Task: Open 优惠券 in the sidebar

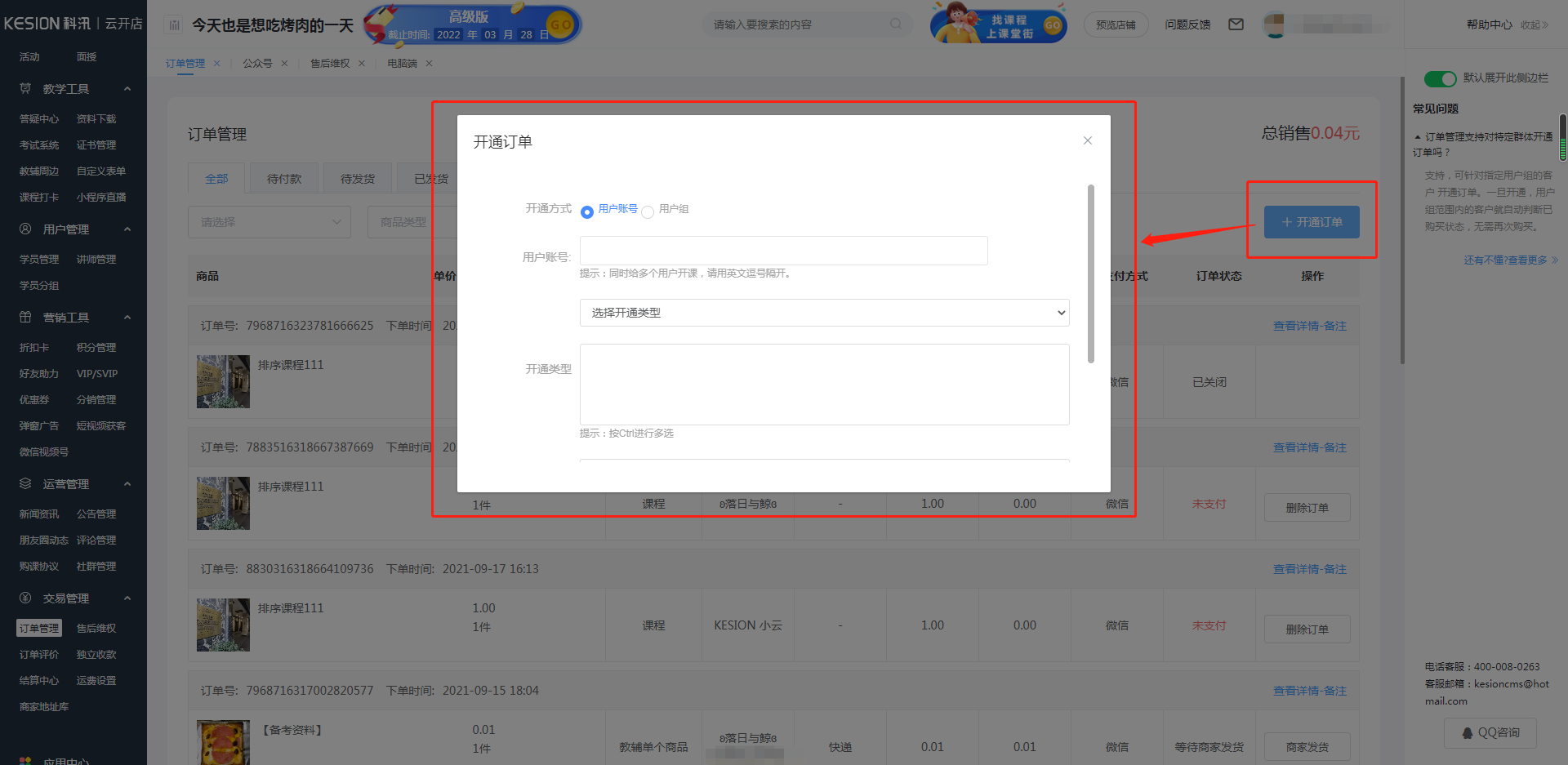Action: click(34, 399)
